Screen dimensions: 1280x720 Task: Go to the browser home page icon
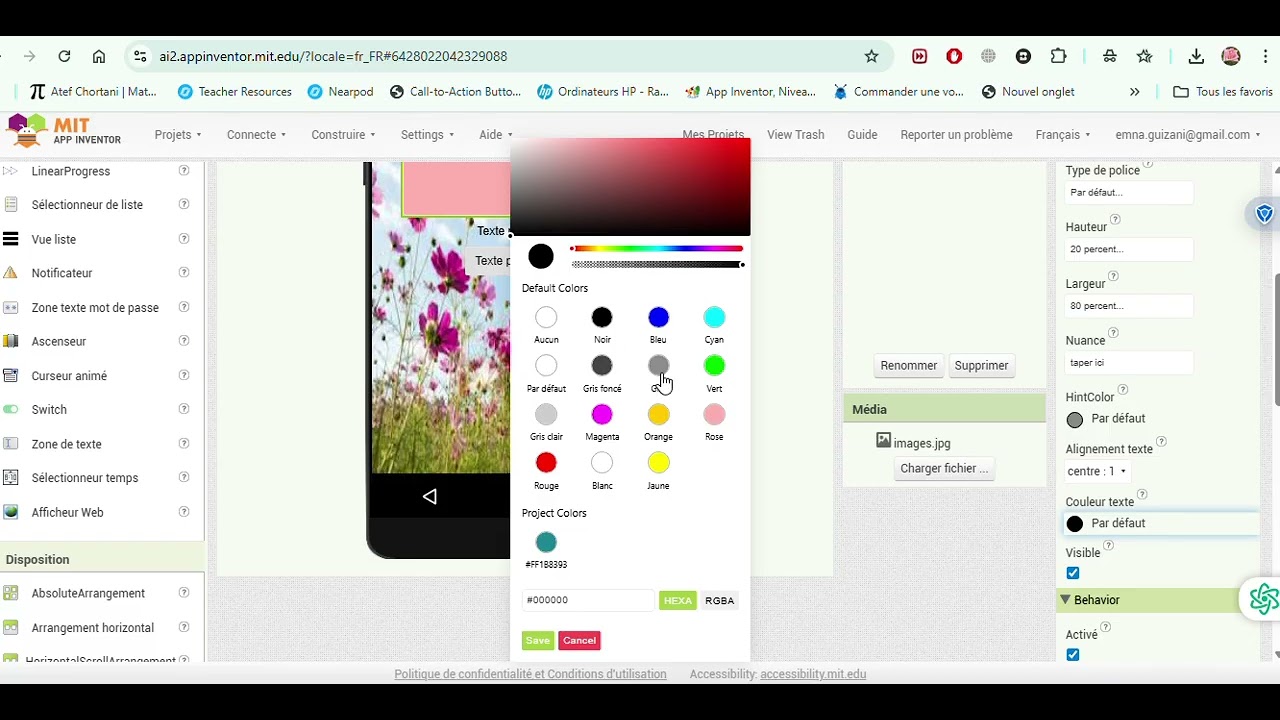(x=98, y=57)
